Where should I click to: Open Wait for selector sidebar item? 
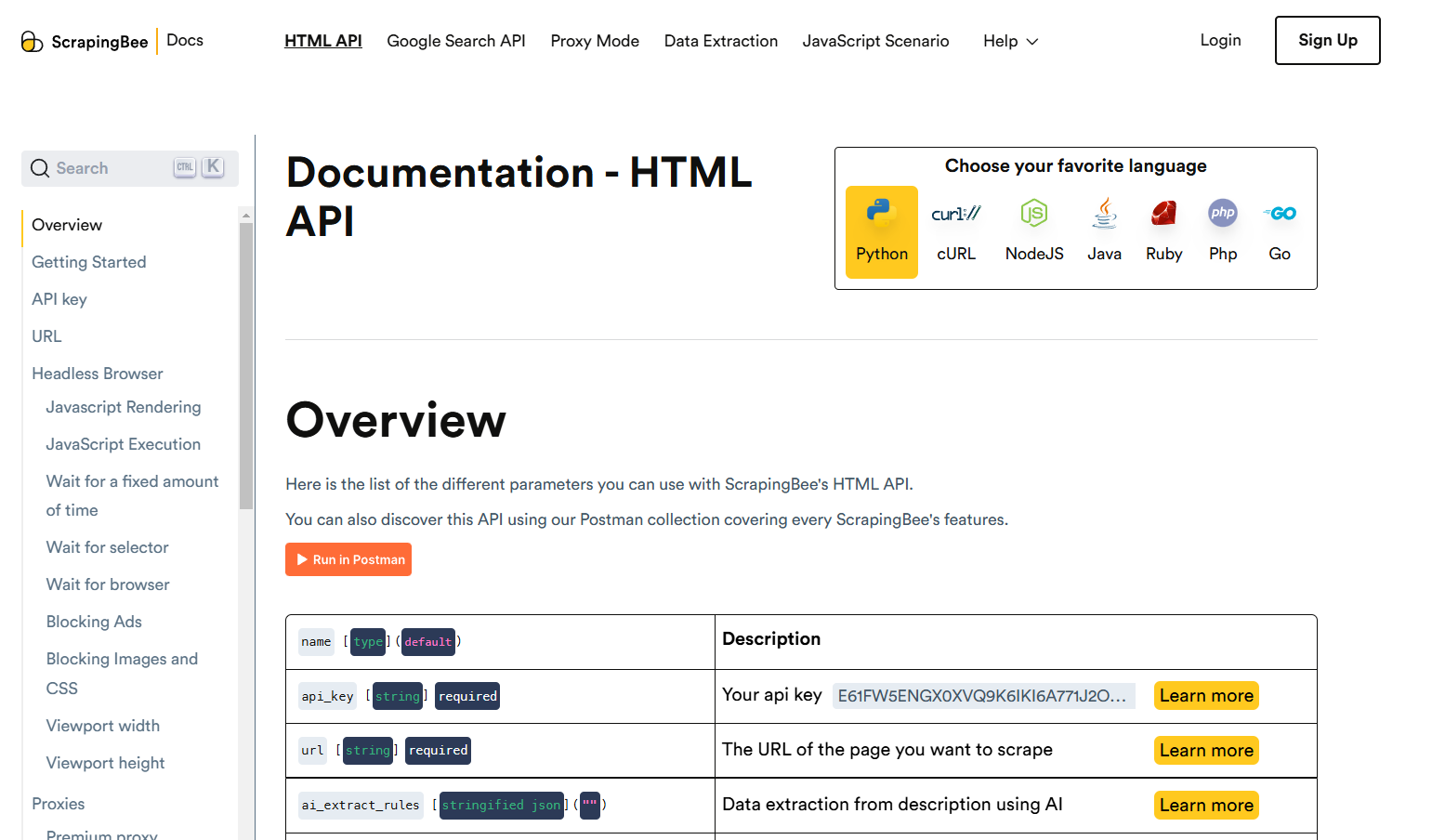coord(108,547)
